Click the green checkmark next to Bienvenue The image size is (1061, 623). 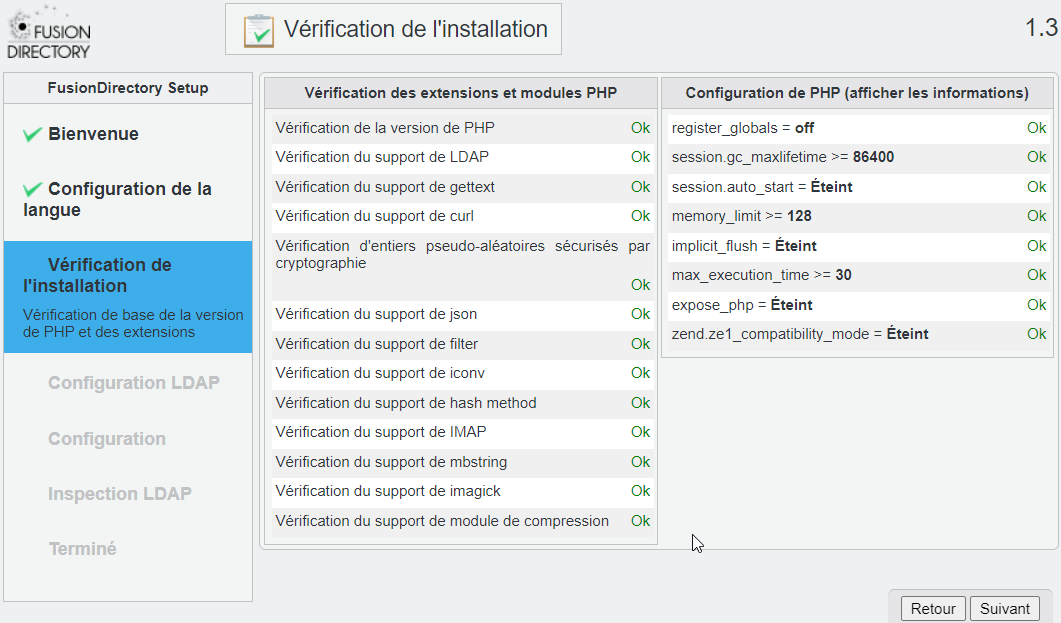(x=32, y=135)
